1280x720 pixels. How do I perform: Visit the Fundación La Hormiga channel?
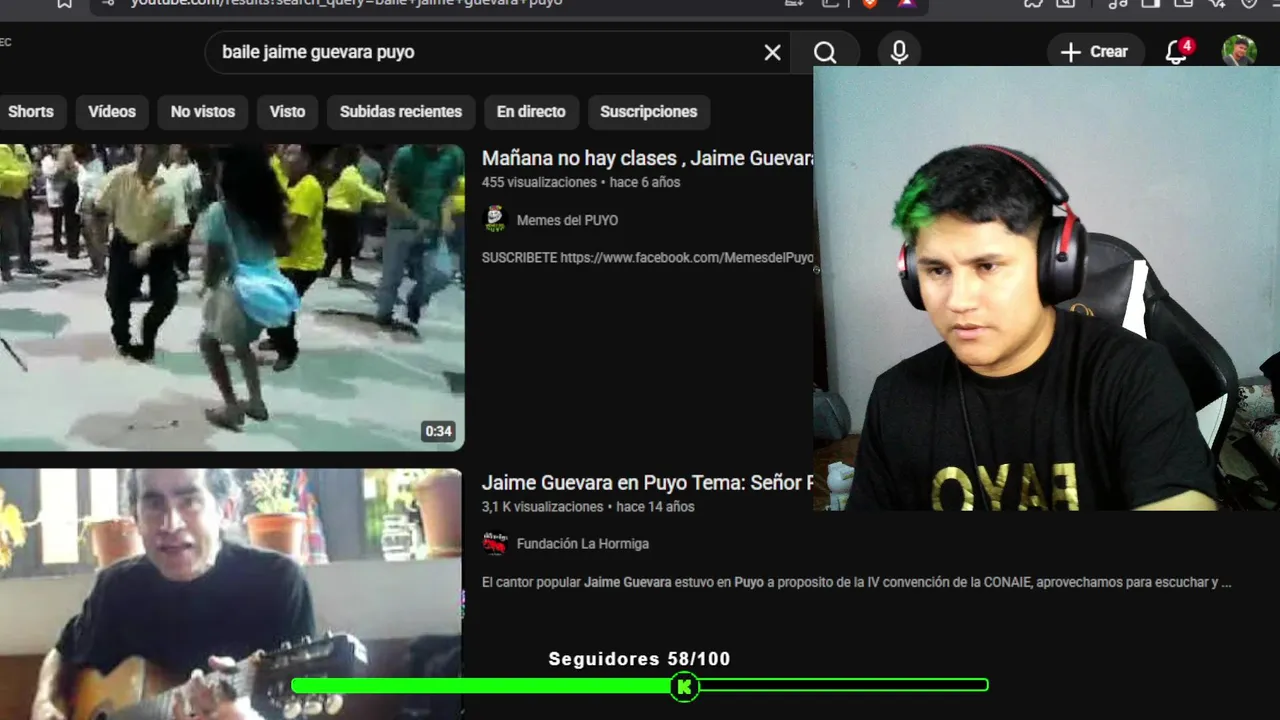point(583,544)
